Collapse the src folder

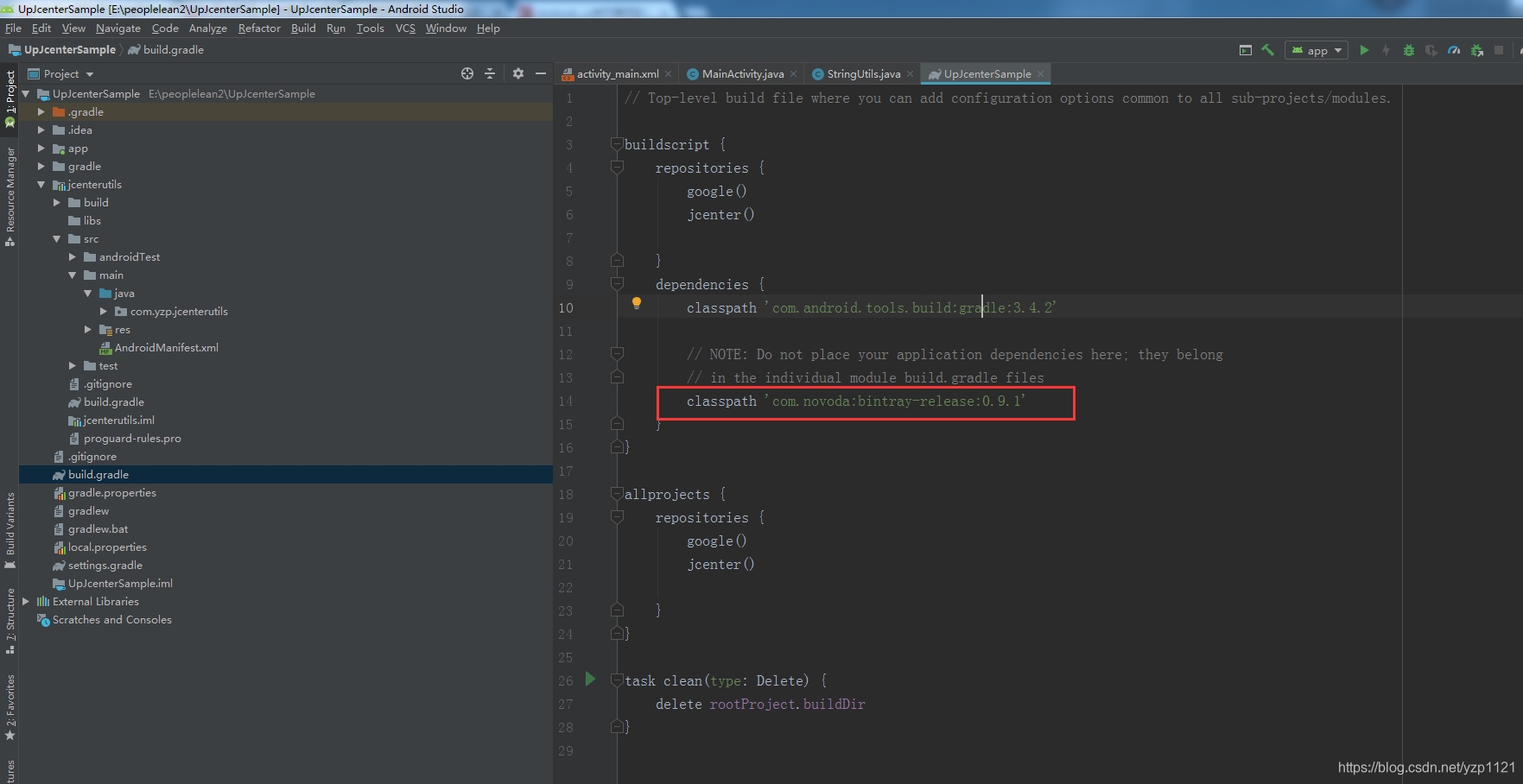coord(56,239)
